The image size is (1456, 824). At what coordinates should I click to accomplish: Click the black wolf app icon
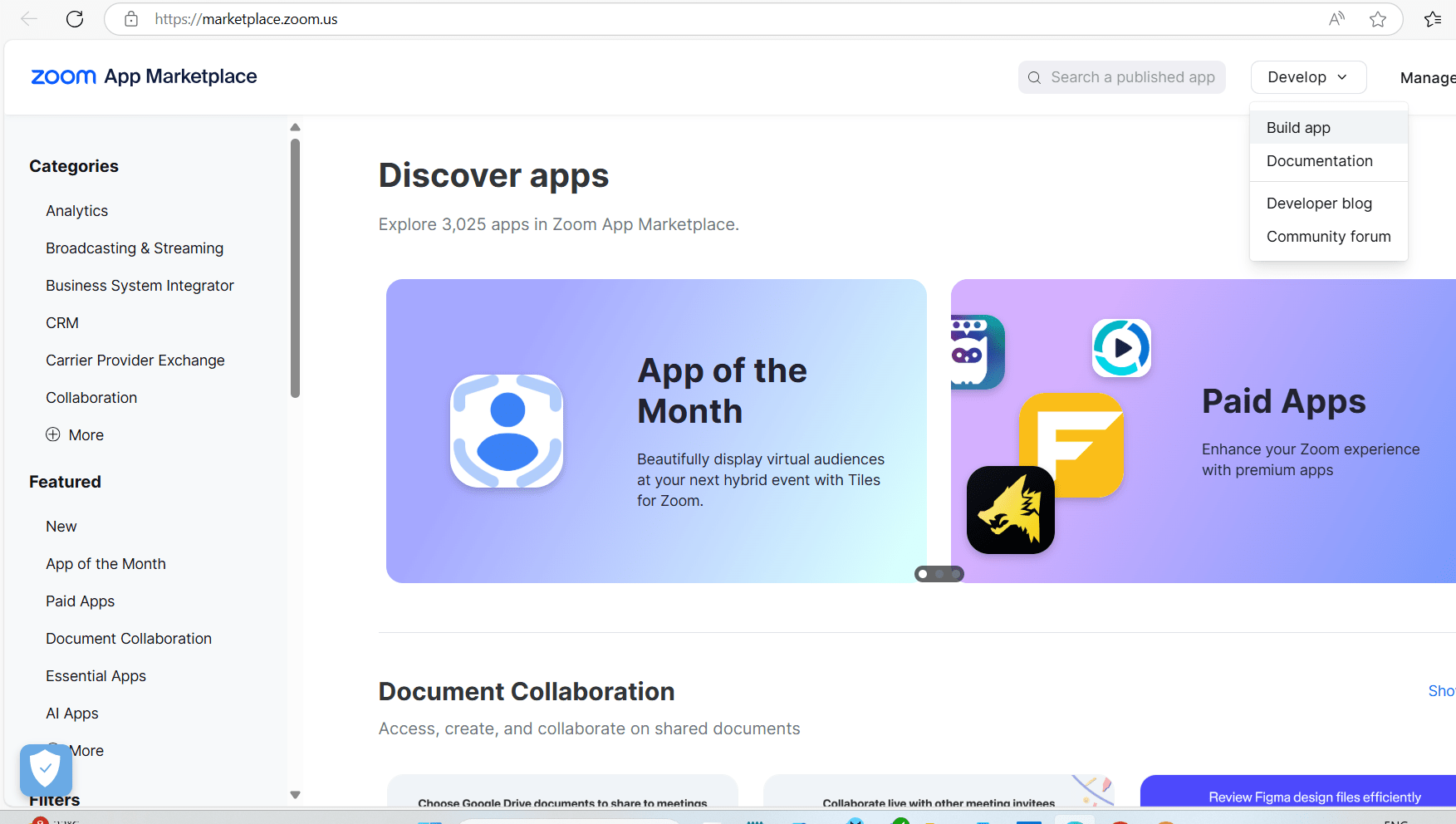pyautogui.click(x=1009, y=509)
